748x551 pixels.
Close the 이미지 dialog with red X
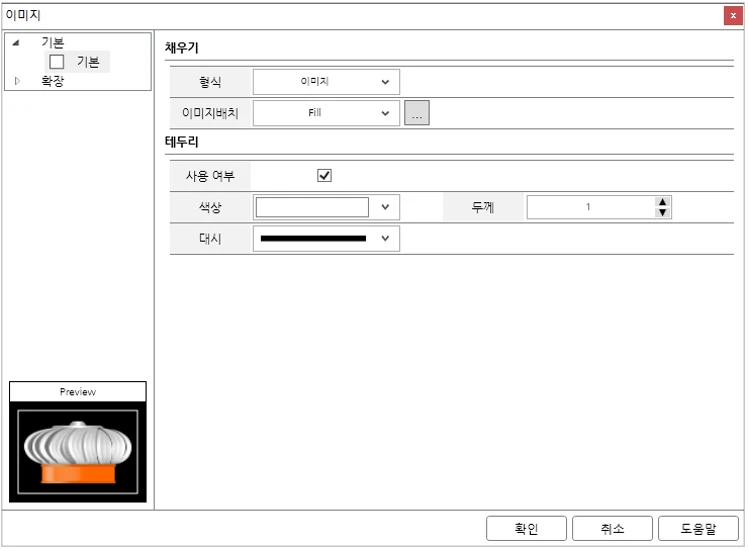pos(733,16)
